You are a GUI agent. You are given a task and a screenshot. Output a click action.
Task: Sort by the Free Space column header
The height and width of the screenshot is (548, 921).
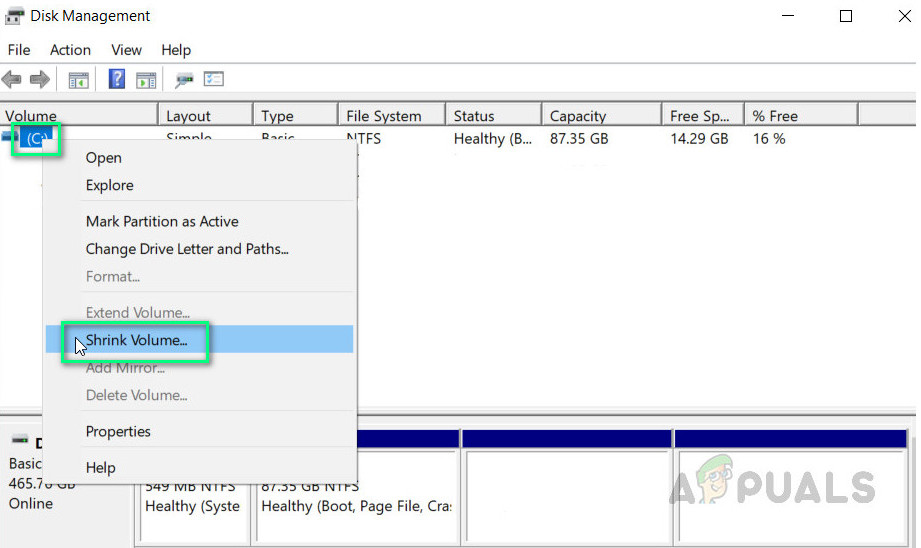[x=703, y=116]
